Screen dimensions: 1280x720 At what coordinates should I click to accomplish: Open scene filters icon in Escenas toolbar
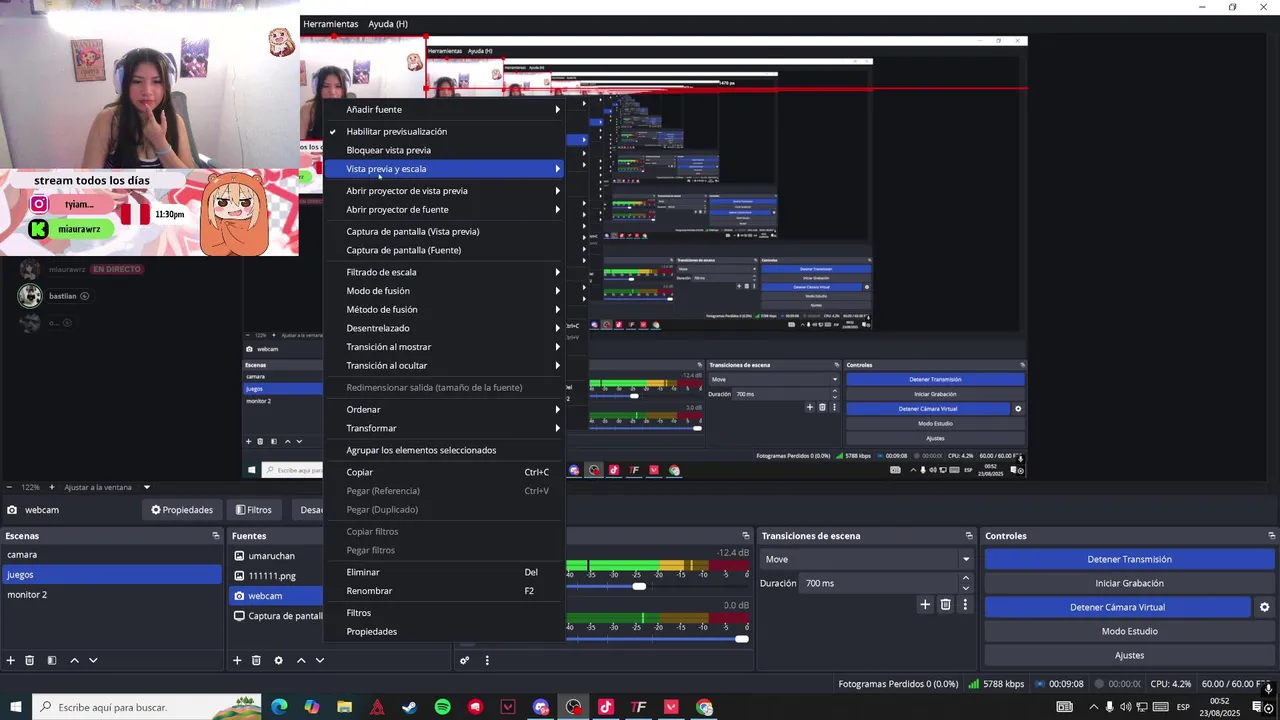pos(51,660)
